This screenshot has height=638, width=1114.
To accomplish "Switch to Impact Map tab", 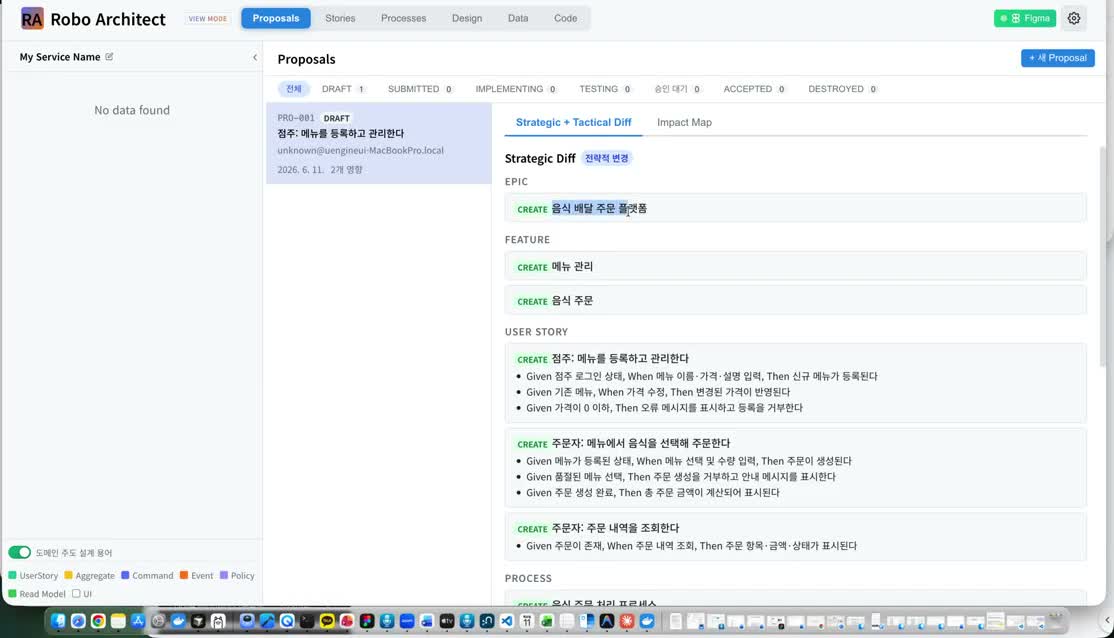I will pyautogui.click(x=684, y=122).
